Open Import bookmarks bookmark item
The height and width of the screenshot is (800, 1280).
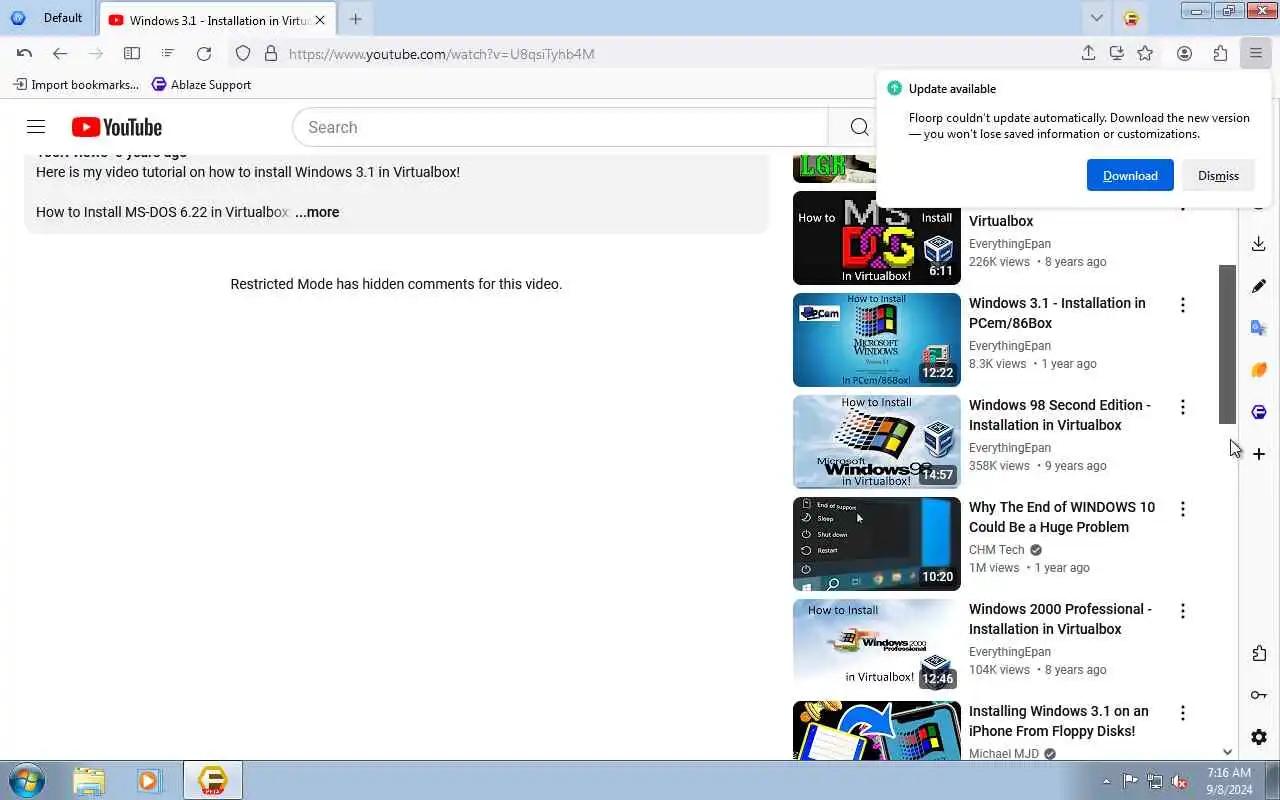pyautogui.click(x=76, y=85)
